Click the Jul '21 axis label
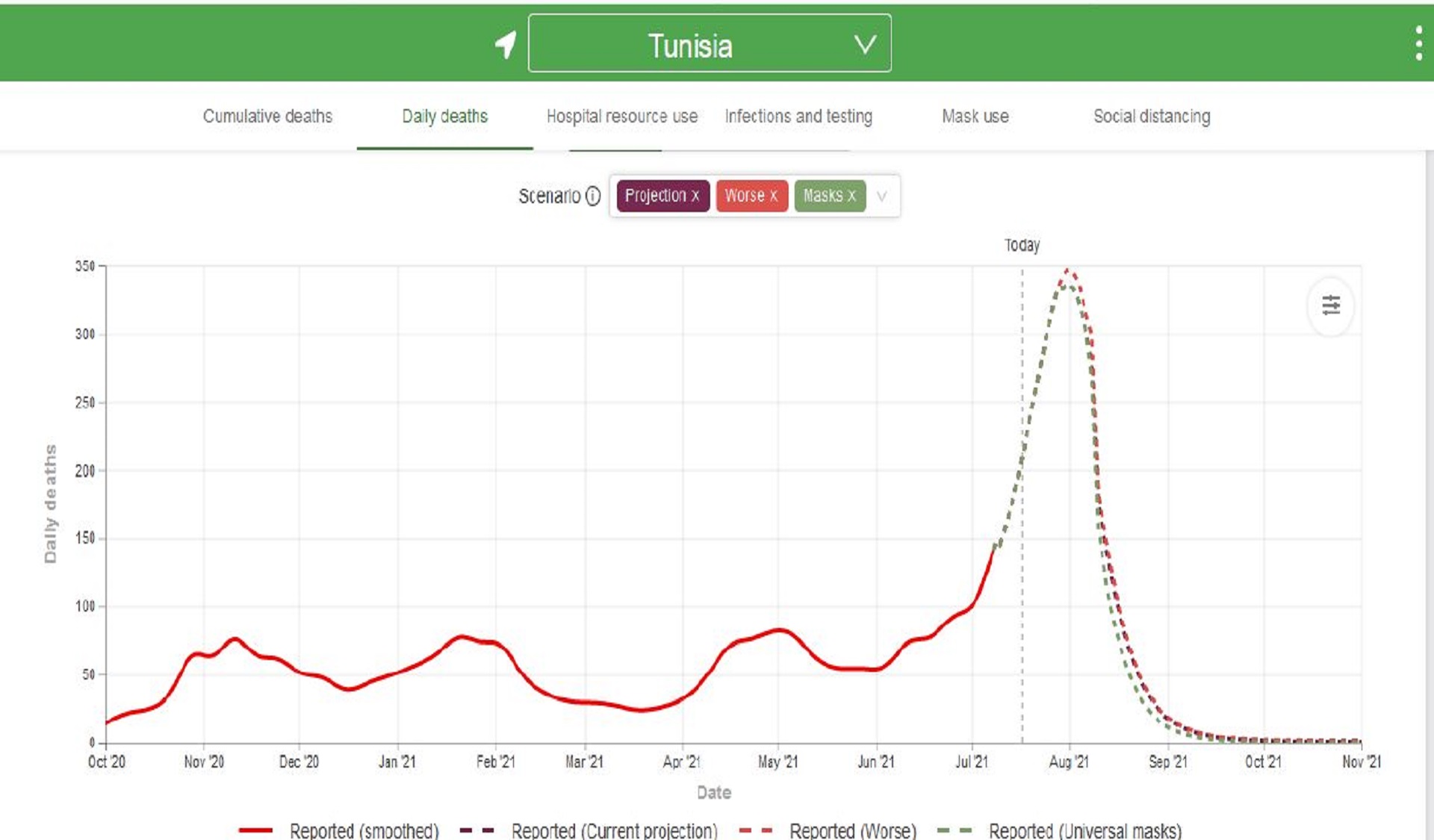This screenshot has width=1434, height=840. point(972,762)
